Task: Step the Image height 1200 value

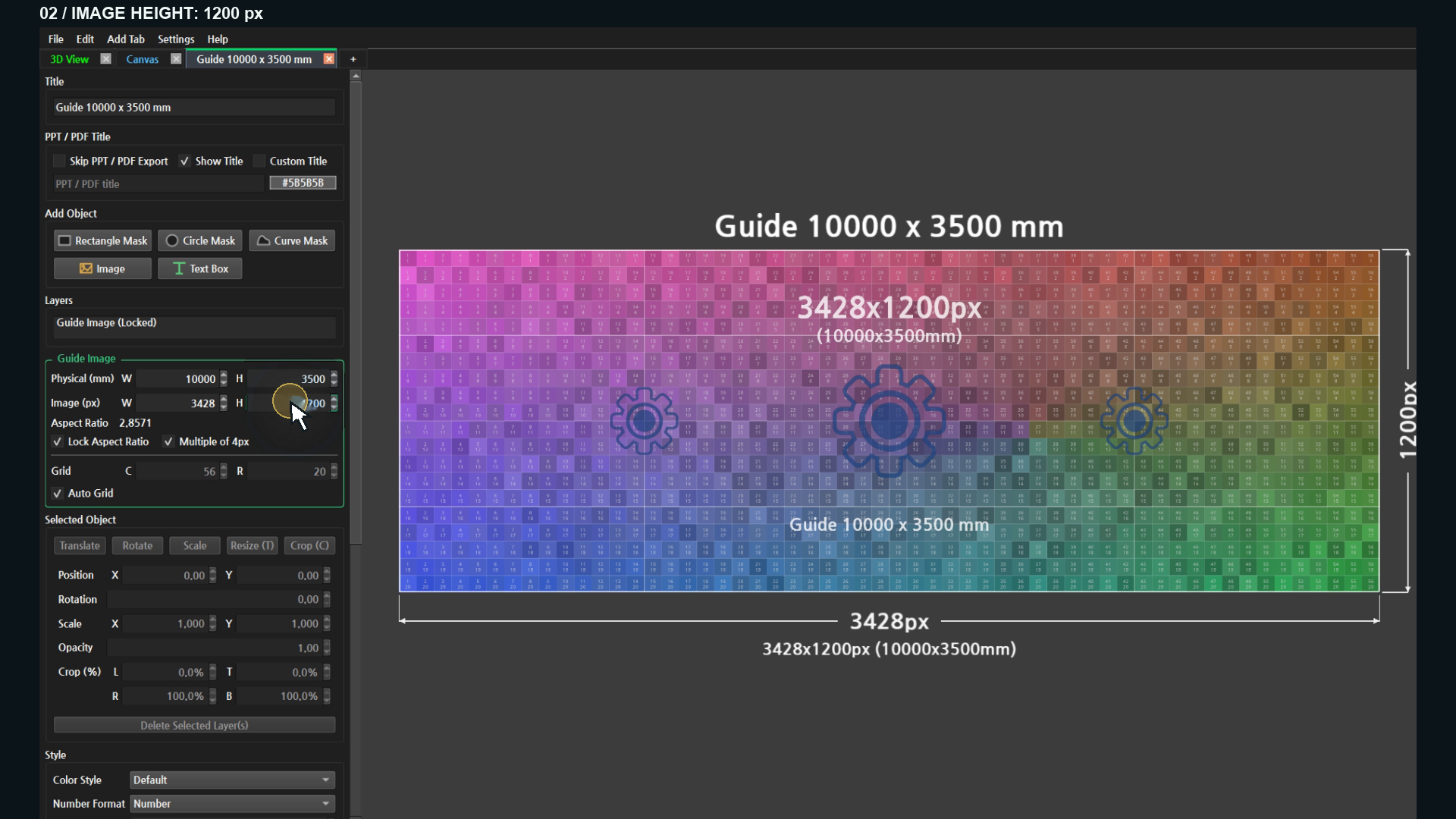Action: click(334, 403)
